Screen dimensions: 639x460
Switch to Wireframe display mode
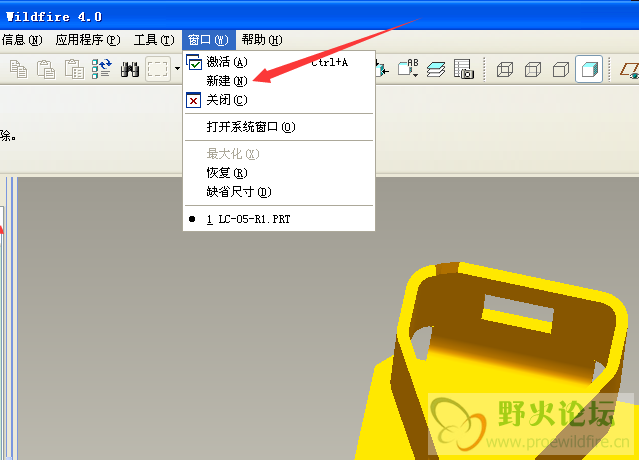point(505,70)
